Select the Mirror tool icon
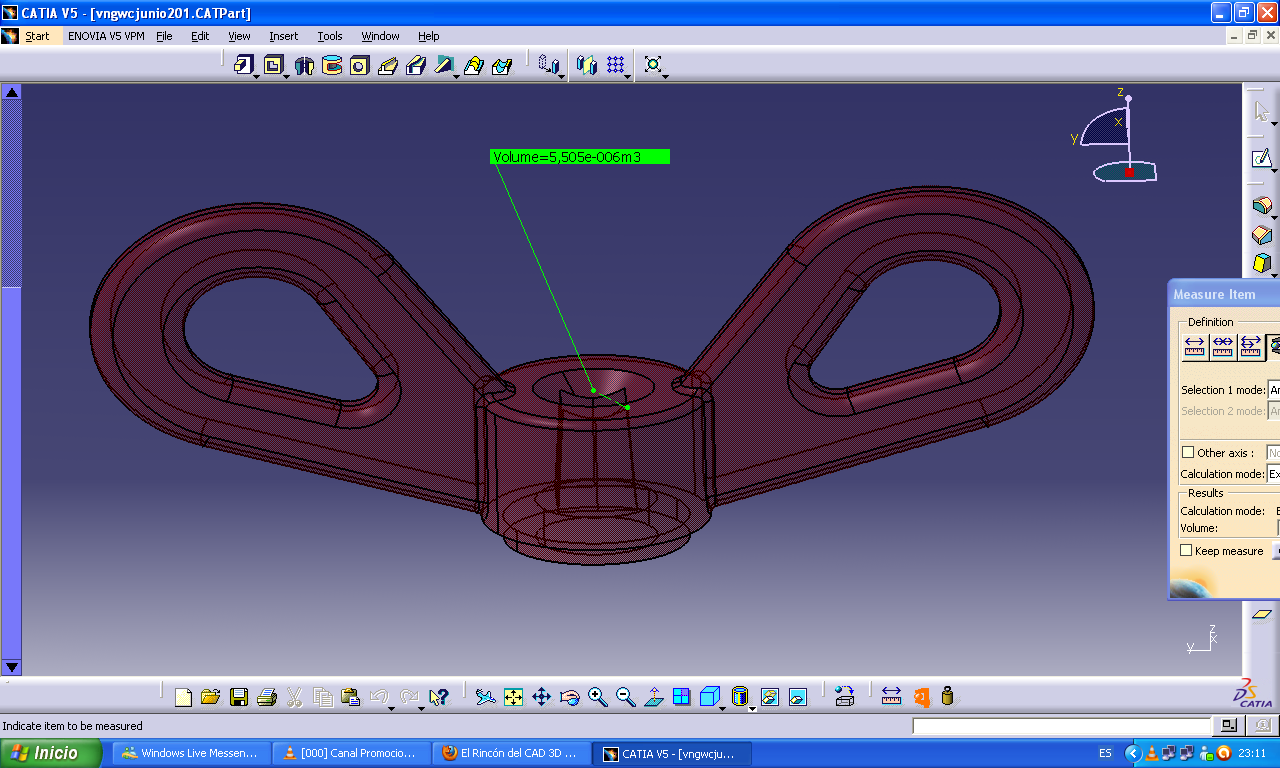This screenshot has width=1280, height=768. [x=587, y=65]
